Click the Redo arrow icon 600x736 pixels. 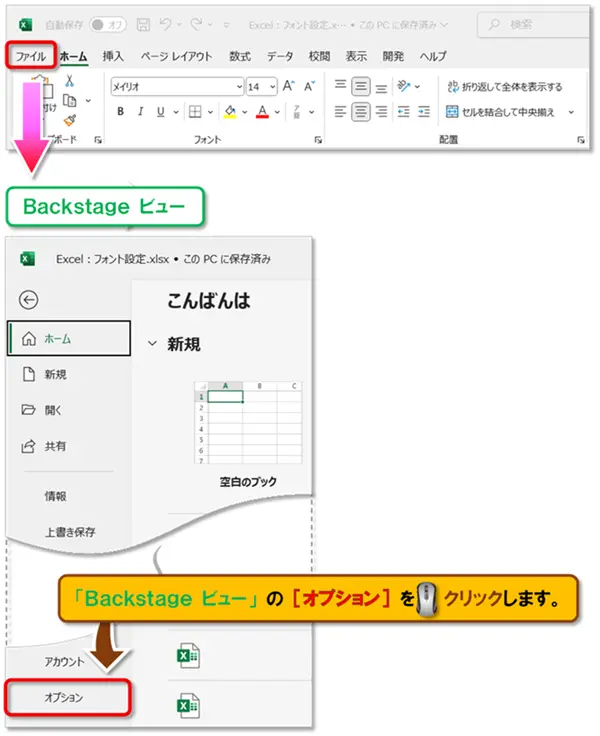pyautogui.click(x=196, y=24)
